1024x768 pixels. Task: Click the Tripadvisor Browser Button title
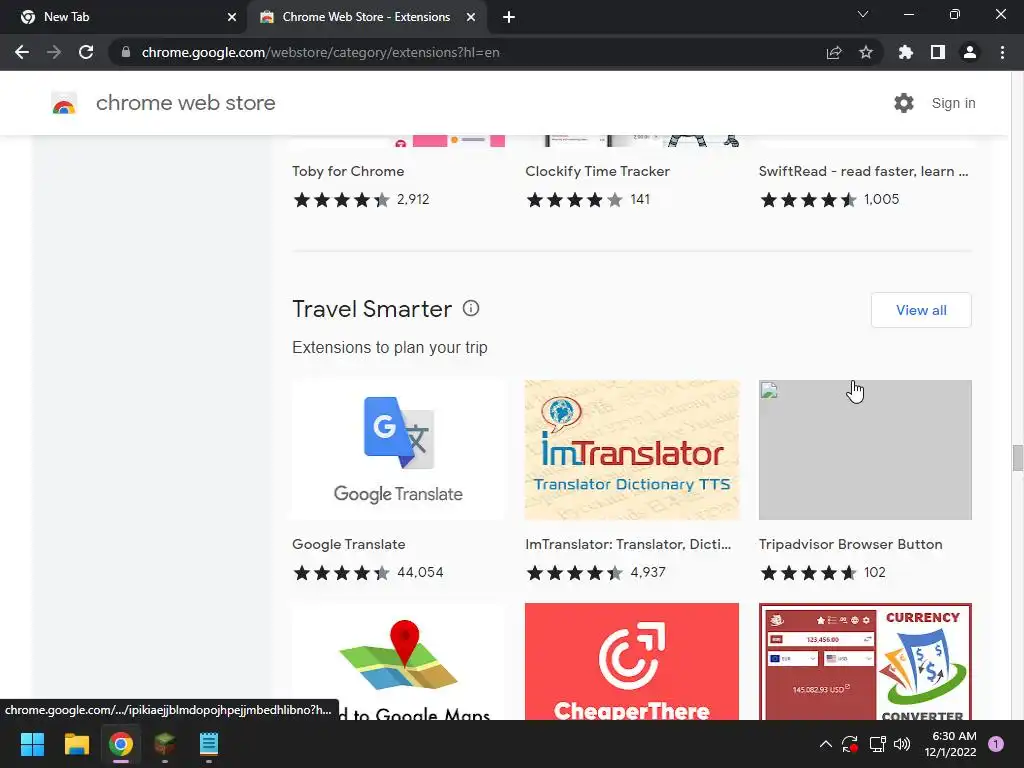pos(850,544)
